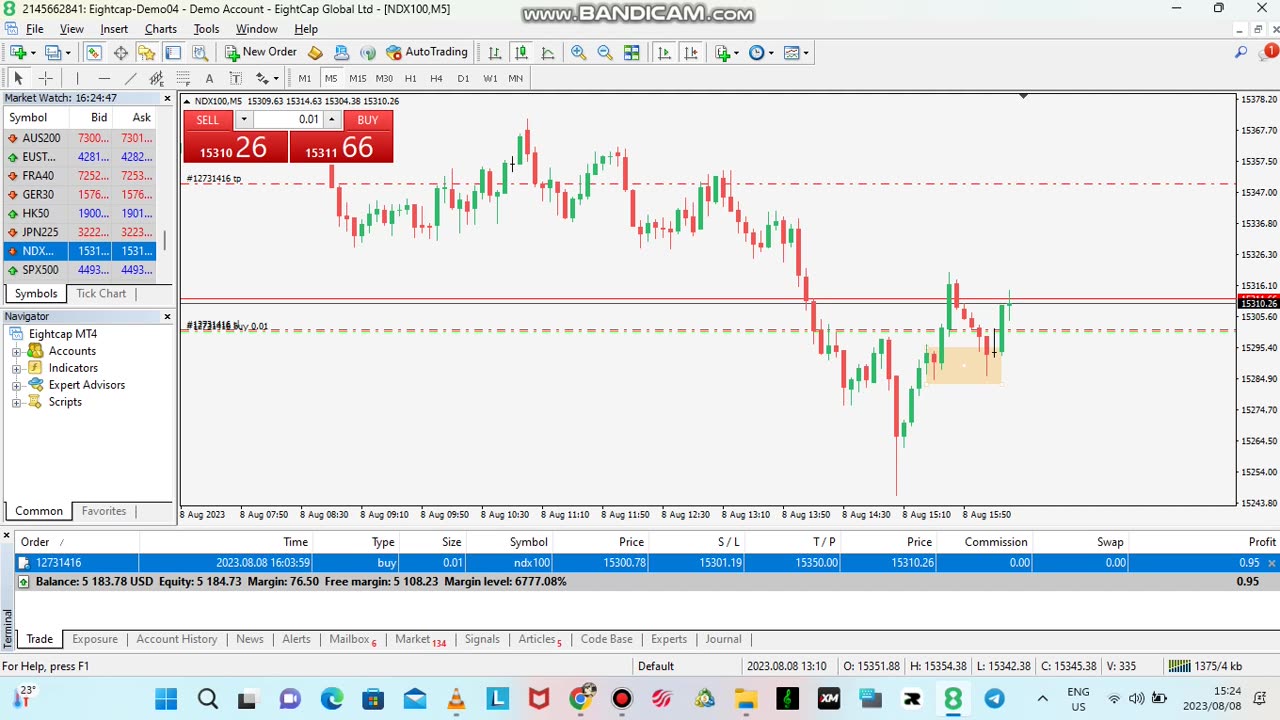Toggle the Market Watch window icon

(x=94, y=53)
